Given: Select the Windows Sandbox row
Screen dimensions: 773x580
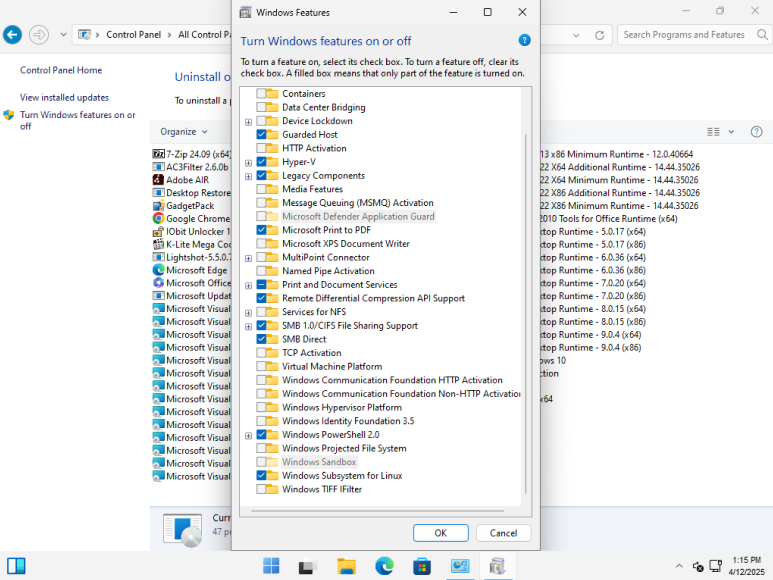Looking at the screenshot, I should [319, 462].
